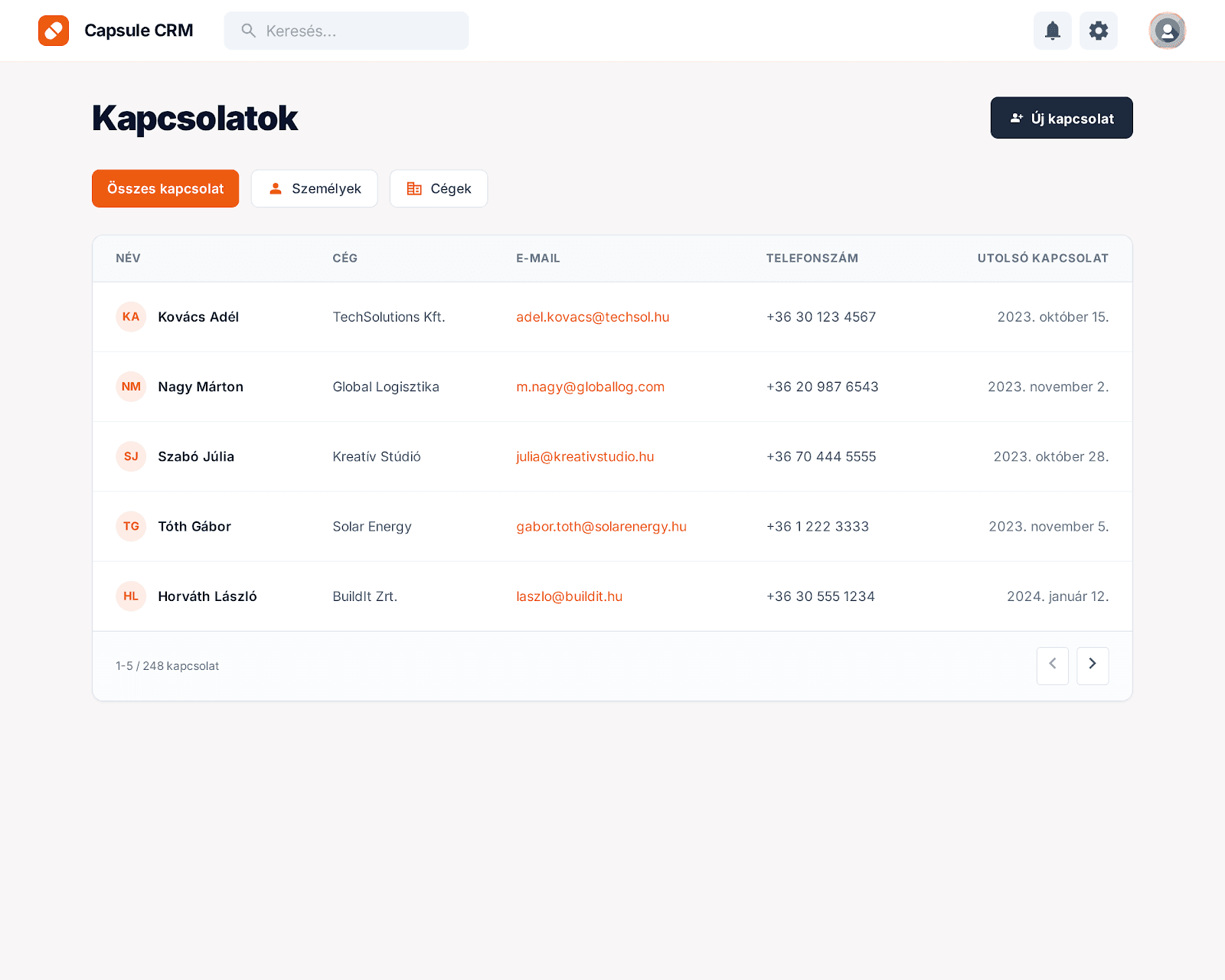Click the building icon on Cégek filter
1225x980 pixels.
(415, 188)
